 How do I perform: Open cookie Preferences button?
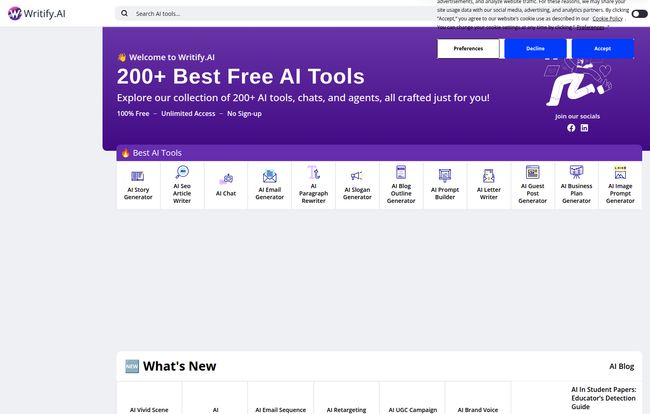(468, 48)
